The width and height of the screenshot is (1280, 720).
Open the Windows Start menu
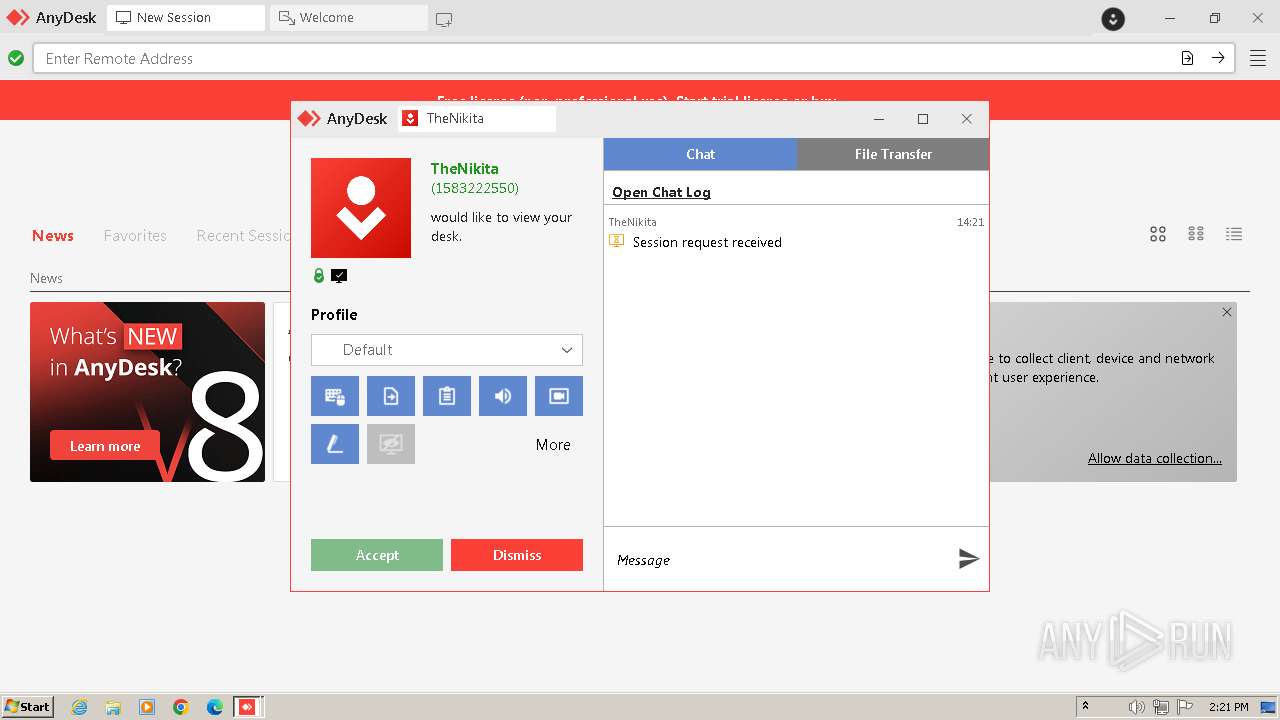pos(27,706)
